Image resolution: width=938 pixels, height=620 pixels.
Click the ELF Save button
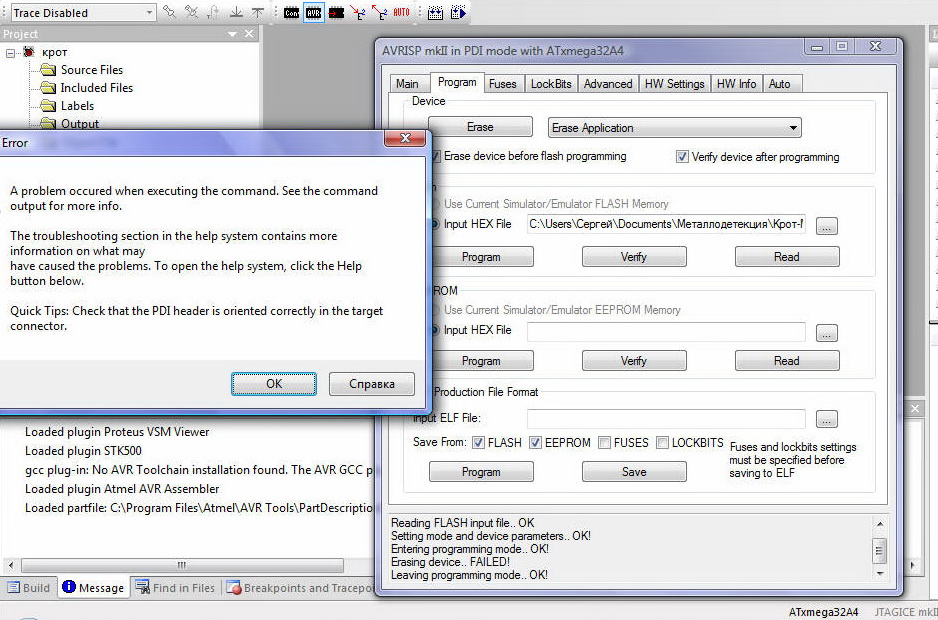[634, 472]
